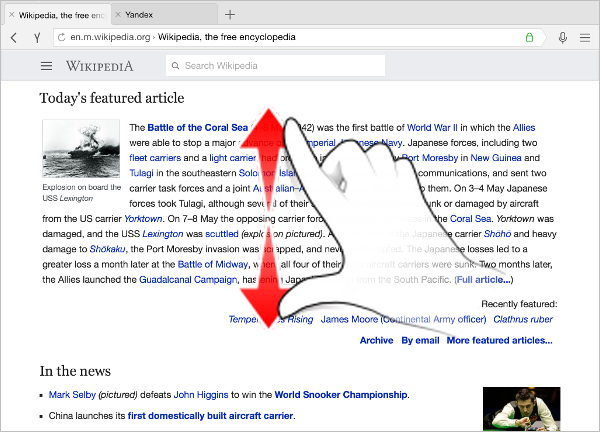The image size is (600, 432).
Task: Click the Wikipedia logo wordmark
Action: pos(99,66)
